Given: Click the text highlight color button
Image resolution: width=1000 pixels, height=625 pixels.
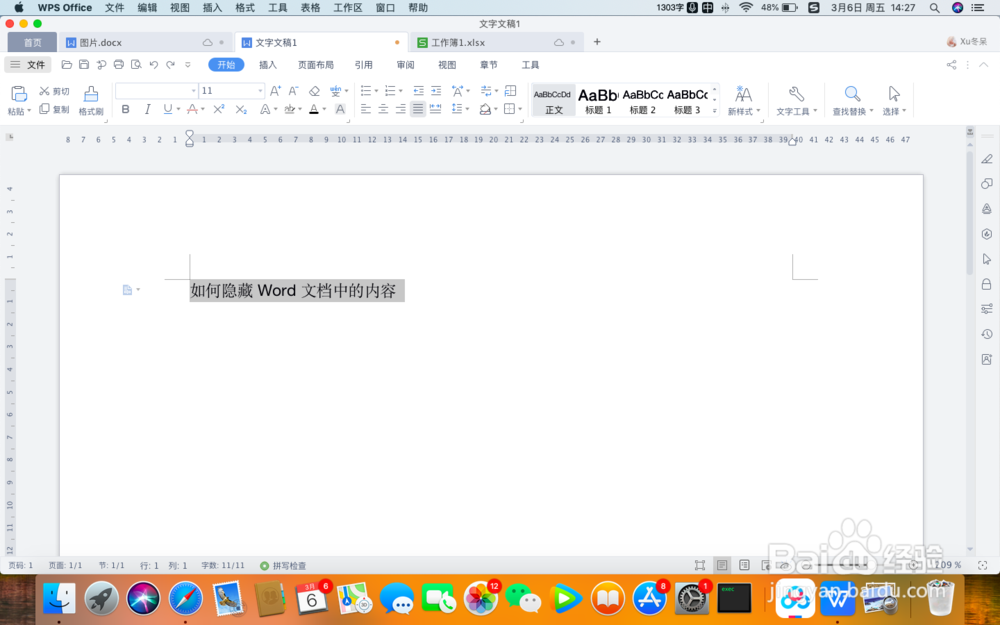Looking at the screenshot, I should click(290, 109).
